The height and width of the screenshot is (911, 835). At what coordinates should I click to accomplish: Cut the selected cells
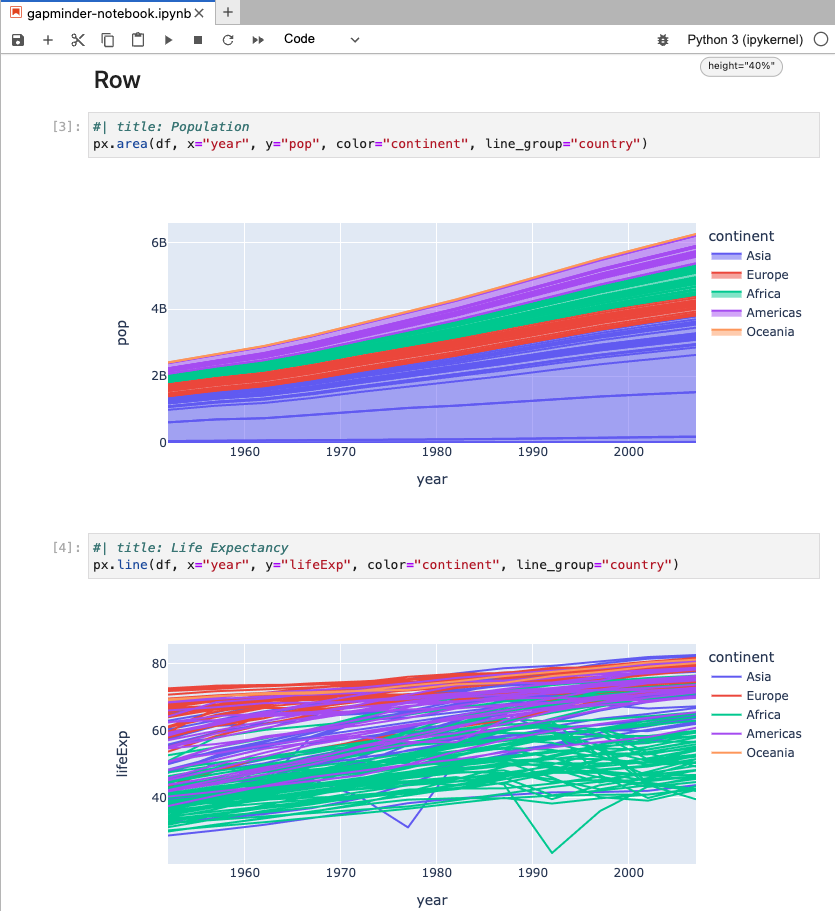[77, 40]
